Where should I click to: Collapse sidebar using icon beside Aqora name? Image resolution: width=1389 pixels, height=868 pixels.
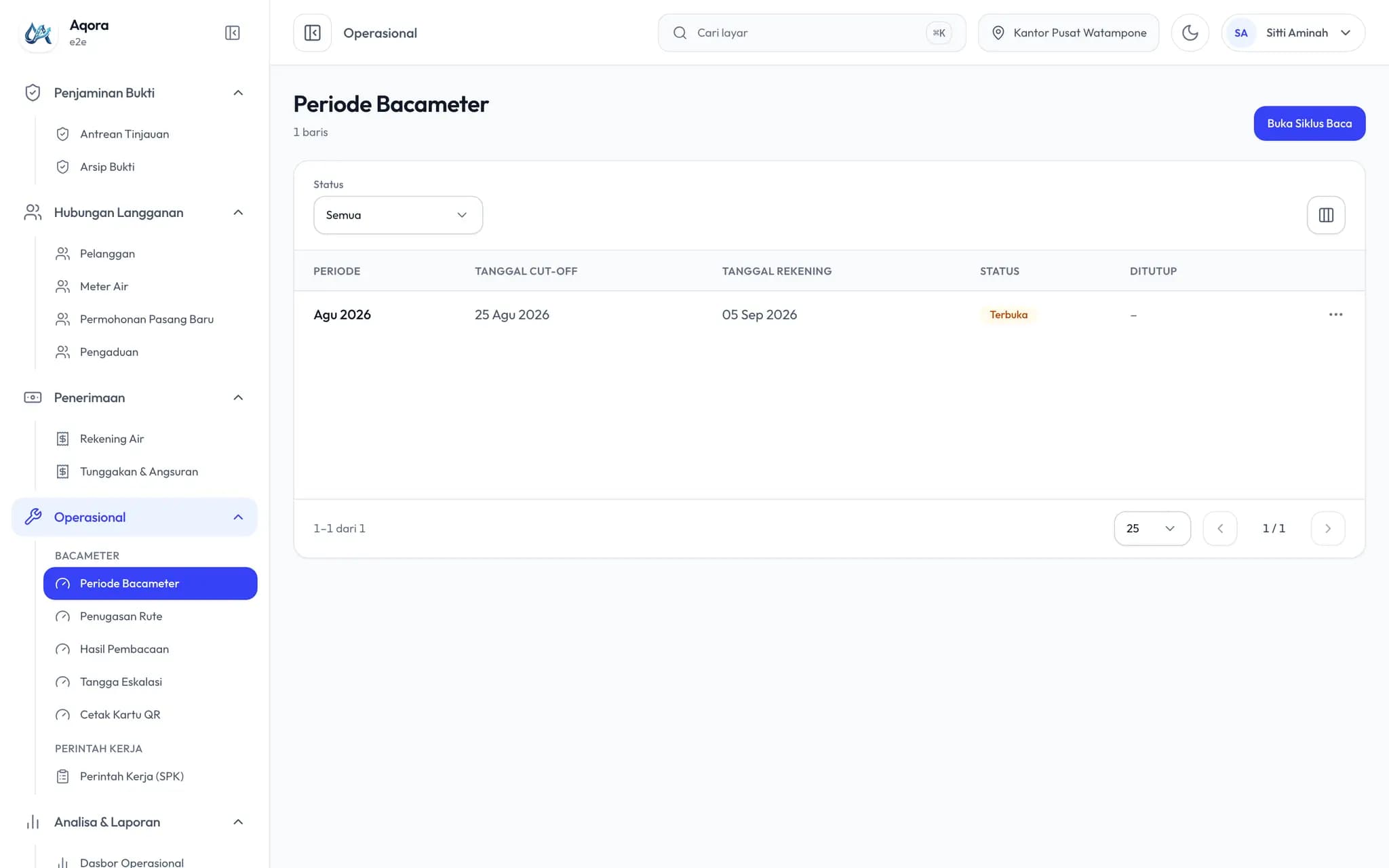232,33
